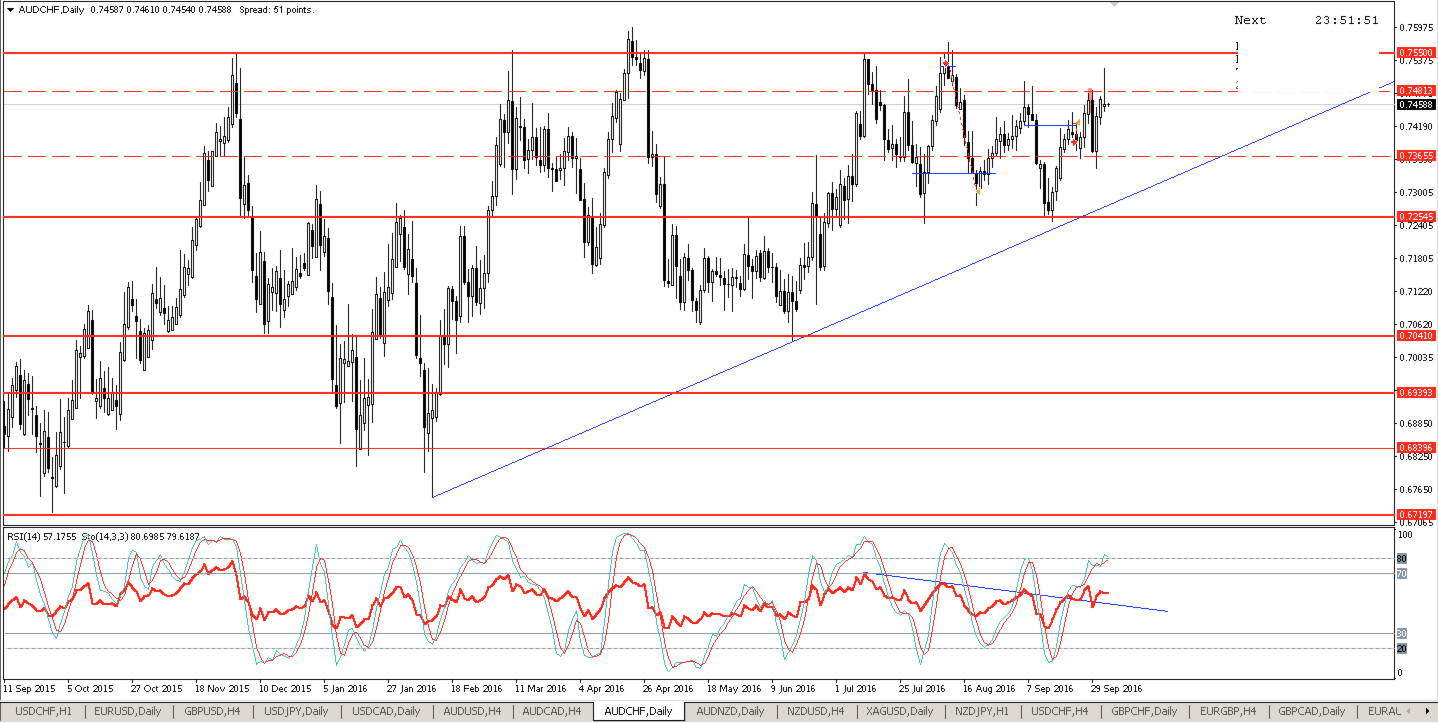Select the GBPCAD,Daily tab

(x=1311, y=711)
